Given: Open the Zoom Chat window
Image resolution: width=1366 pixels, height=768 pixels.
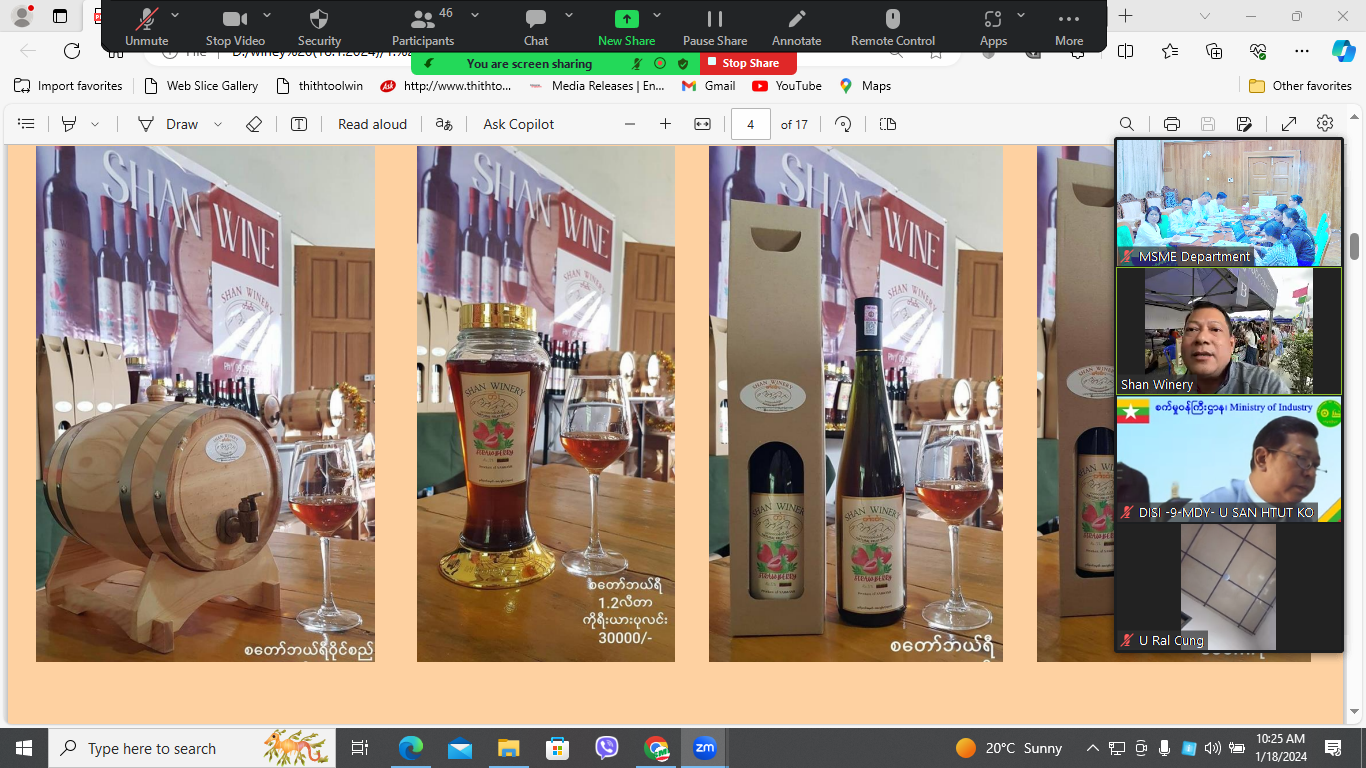Looking at the screenshot, I should [536, 27].
